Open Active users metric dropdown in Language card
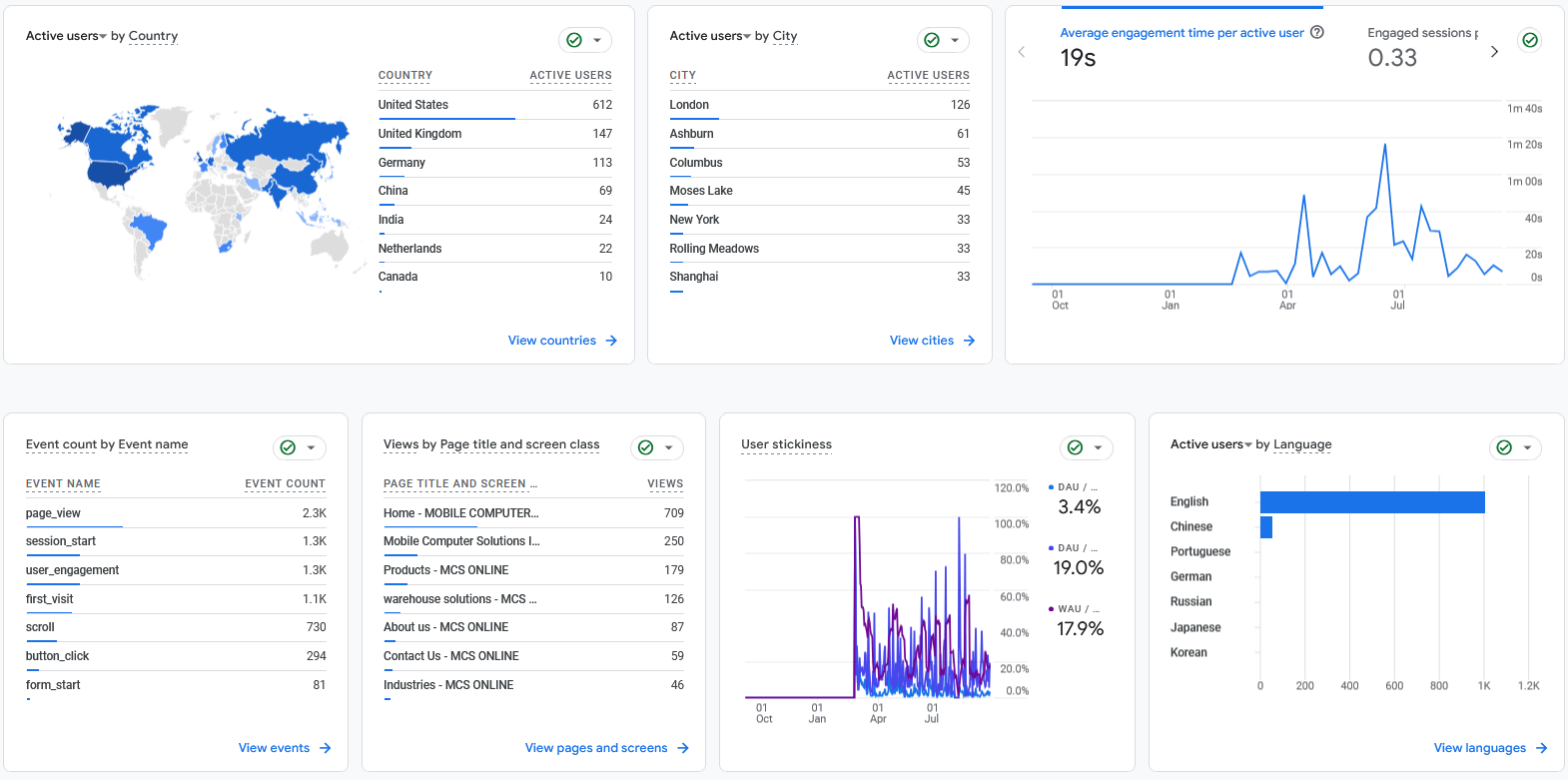The image size is (1568, 780). click(x=1210, y=444)
